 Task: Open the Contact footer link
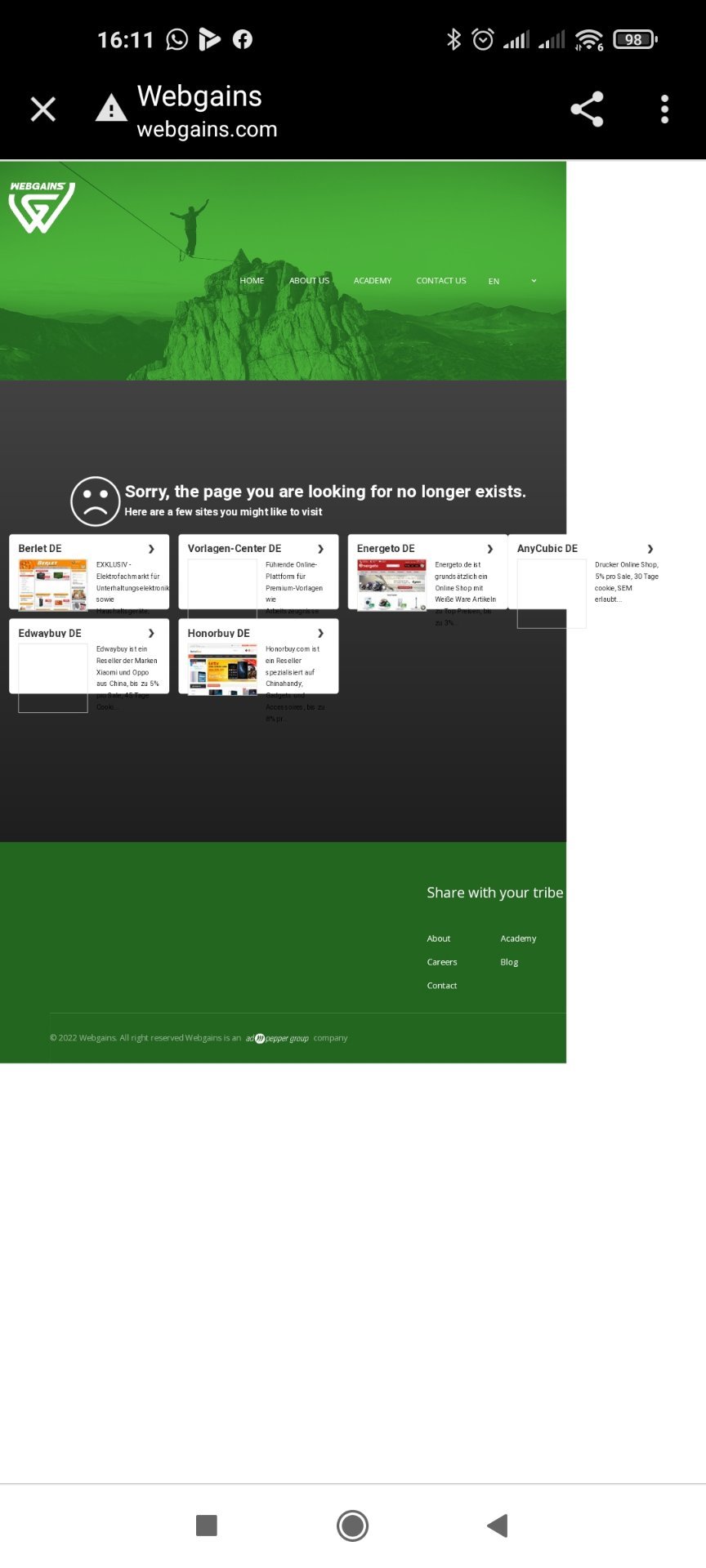[x=442, y=986]
